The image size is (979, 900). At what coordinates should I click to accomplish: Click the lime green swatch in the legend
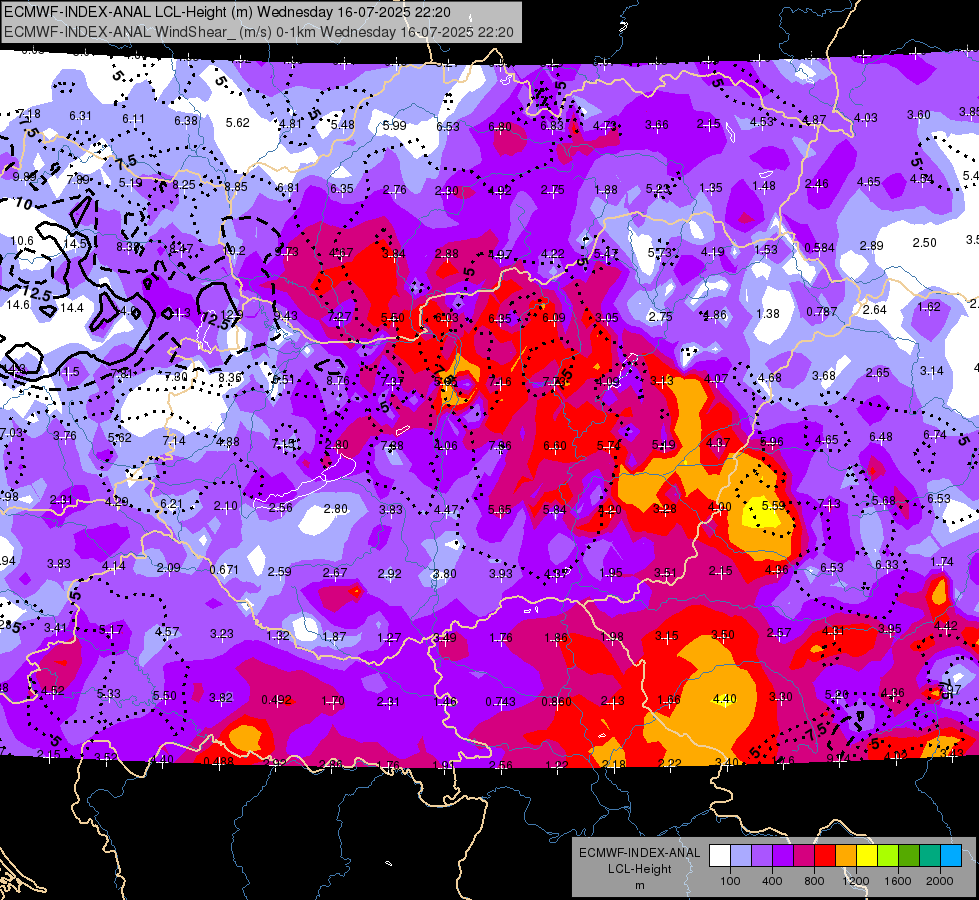(888, 855)
